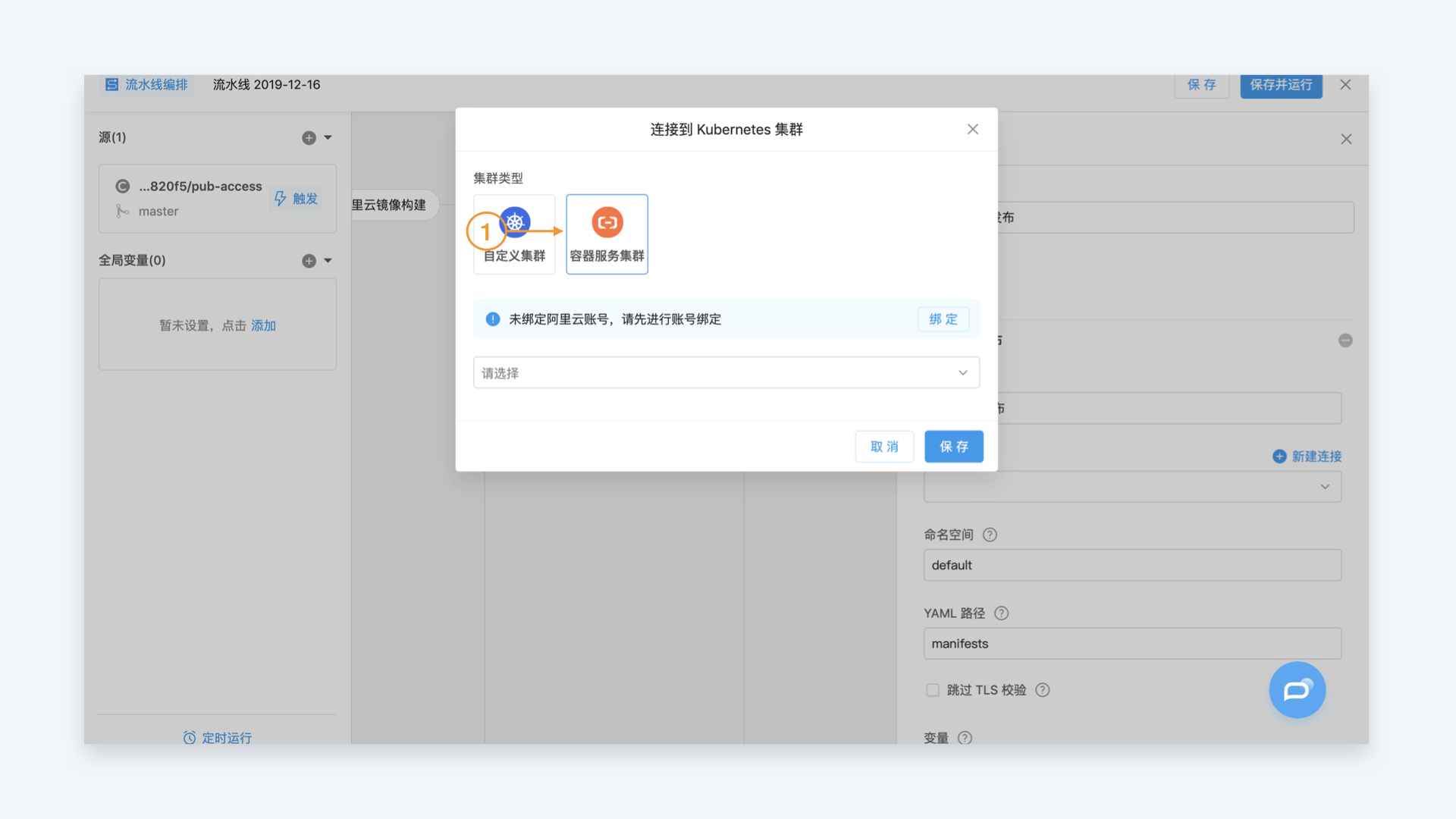Expand the 全局变量(0) section arrow
This screenshot has width=1456, height=819.
point(328,261)
